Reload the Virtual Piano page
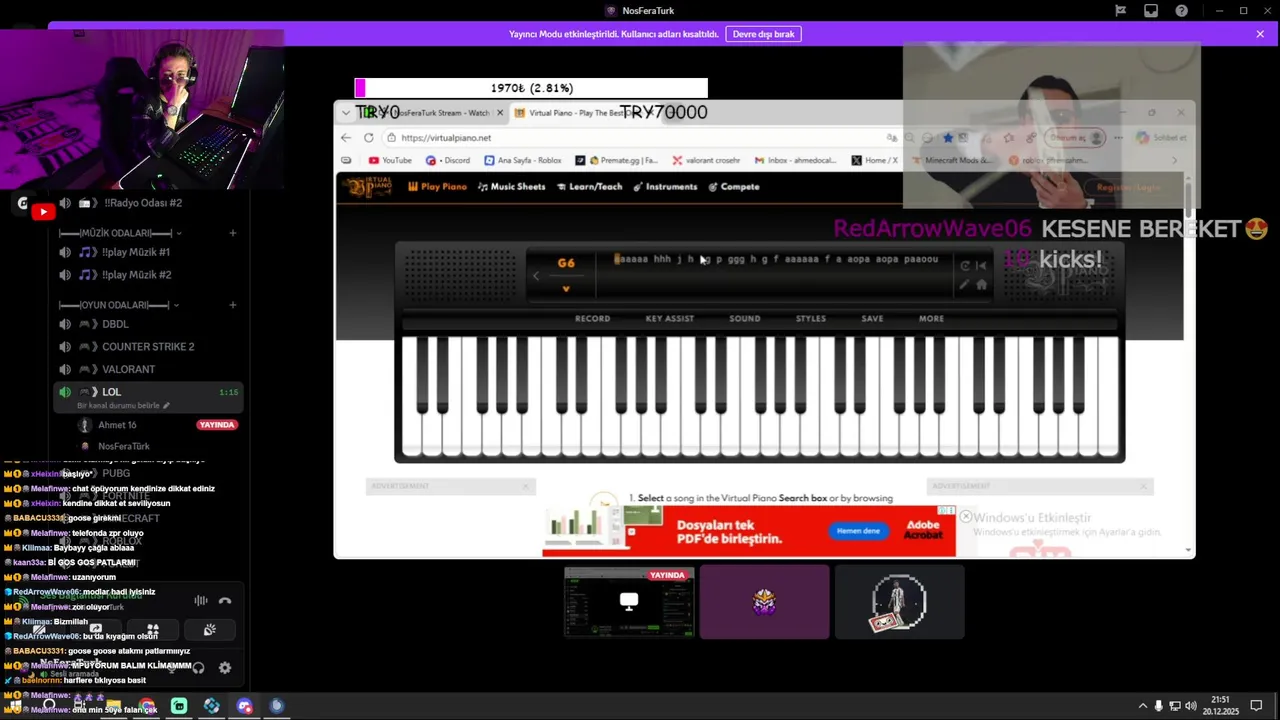 pos(369,138)
